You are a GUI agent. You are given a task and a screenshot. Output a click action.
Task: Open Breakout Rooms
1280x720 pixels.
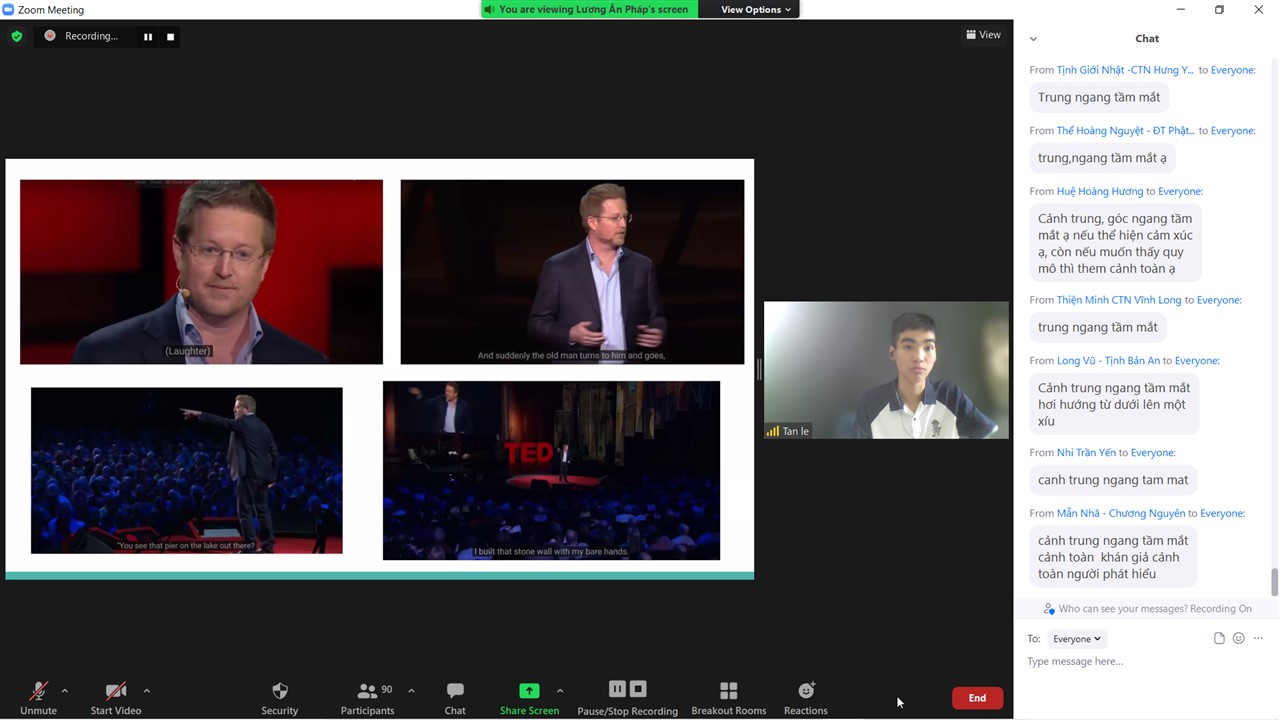click(x=729, y=698)
